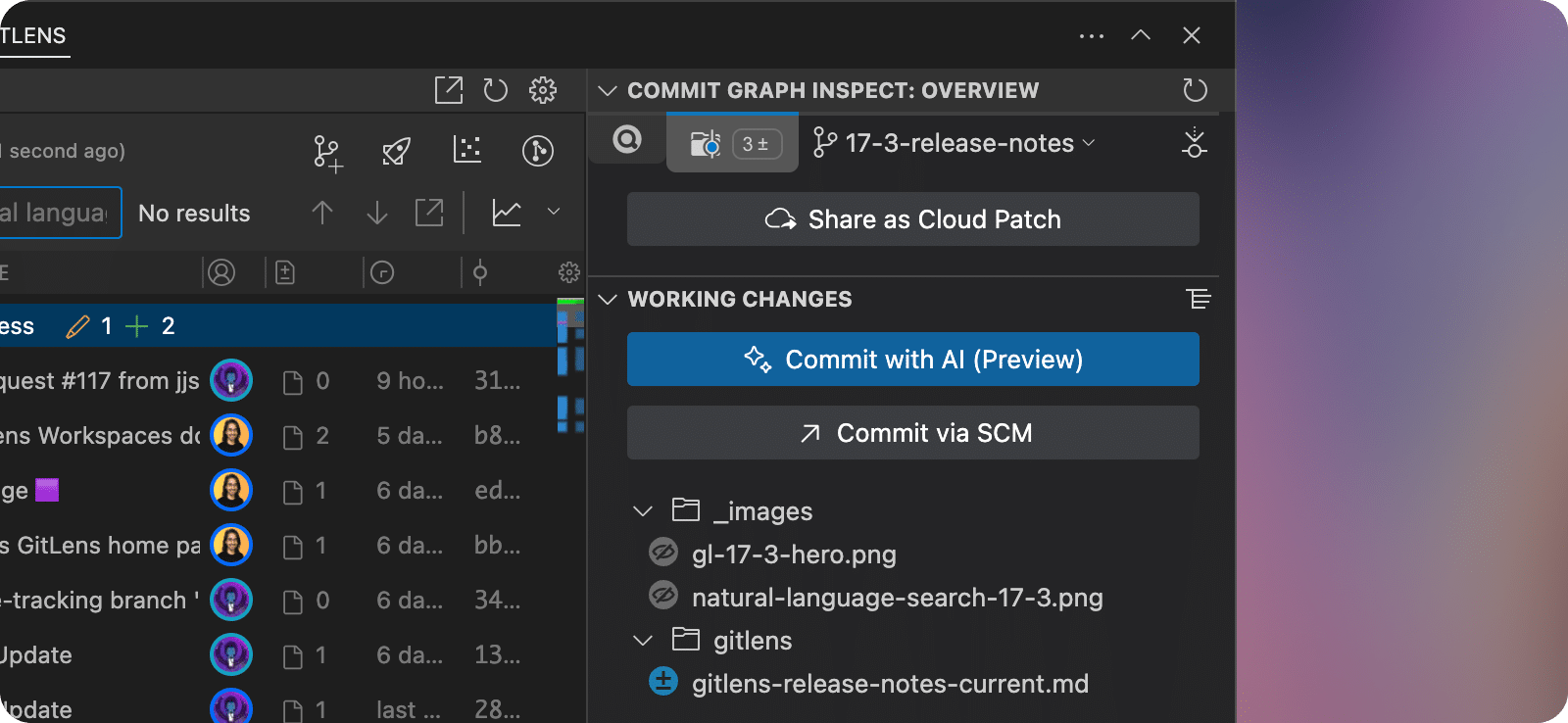Click the 'b8...' SHA cell

point(497,435)
